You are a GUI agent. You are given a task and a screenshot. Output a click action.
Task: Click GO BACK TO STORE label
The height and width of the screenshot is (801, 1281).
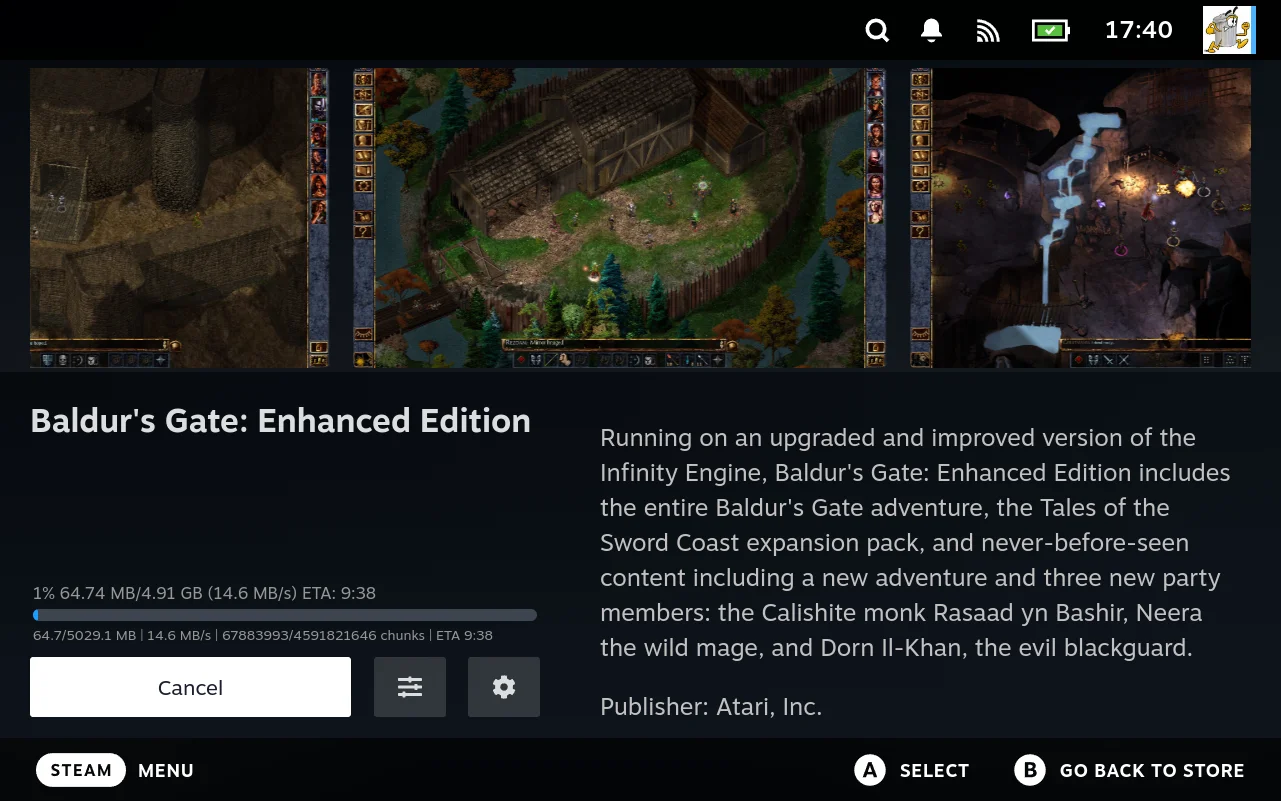1152,770
